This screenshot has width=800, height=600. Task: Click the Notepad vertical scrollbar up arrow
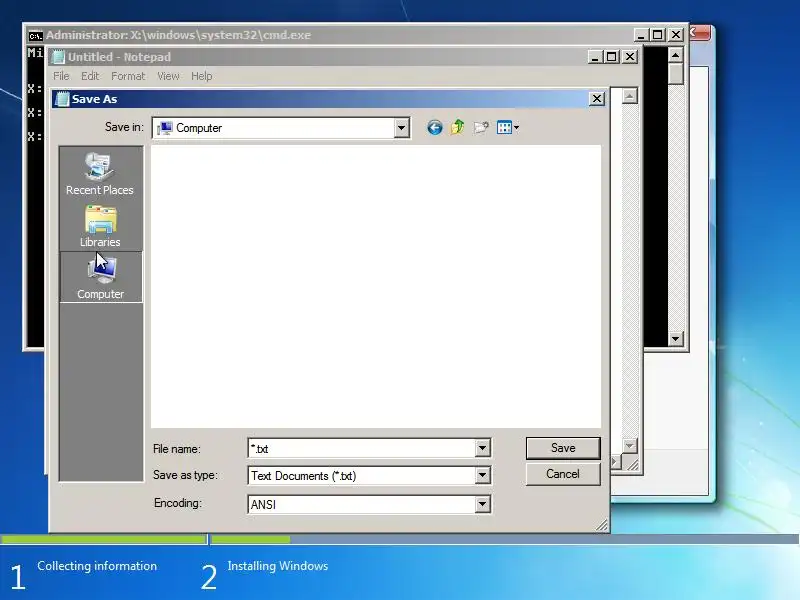click(x=630, y=96)
